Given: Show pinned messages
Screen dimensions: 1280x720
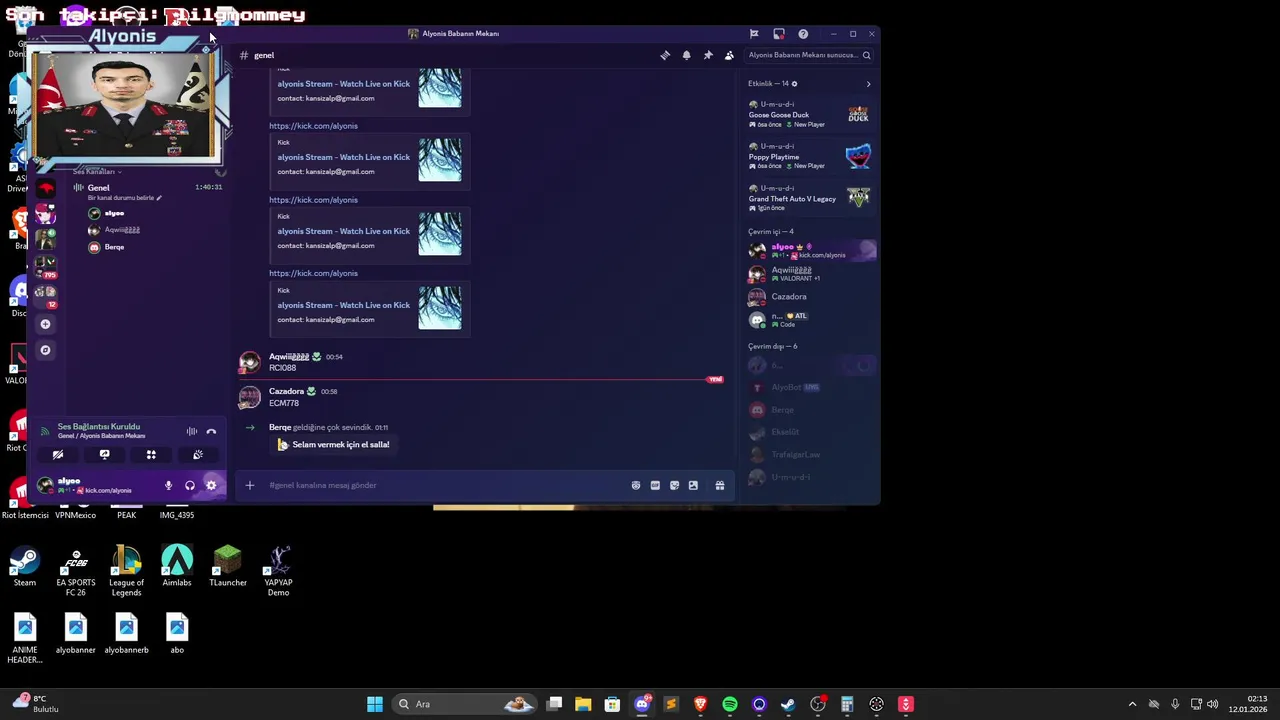Looking at the screenshot, I should click(708, 55).
